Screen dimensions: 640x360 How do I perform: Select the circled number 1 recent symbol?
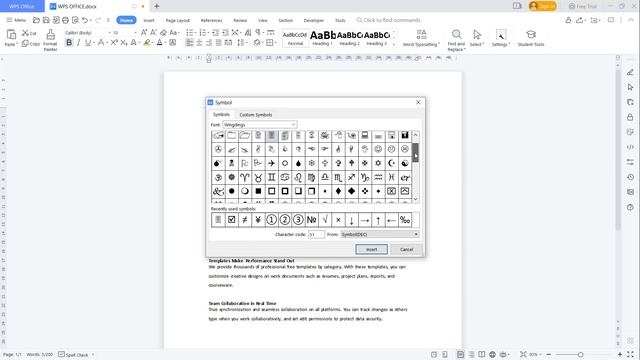pyautogui.click(x=271, y=220)
